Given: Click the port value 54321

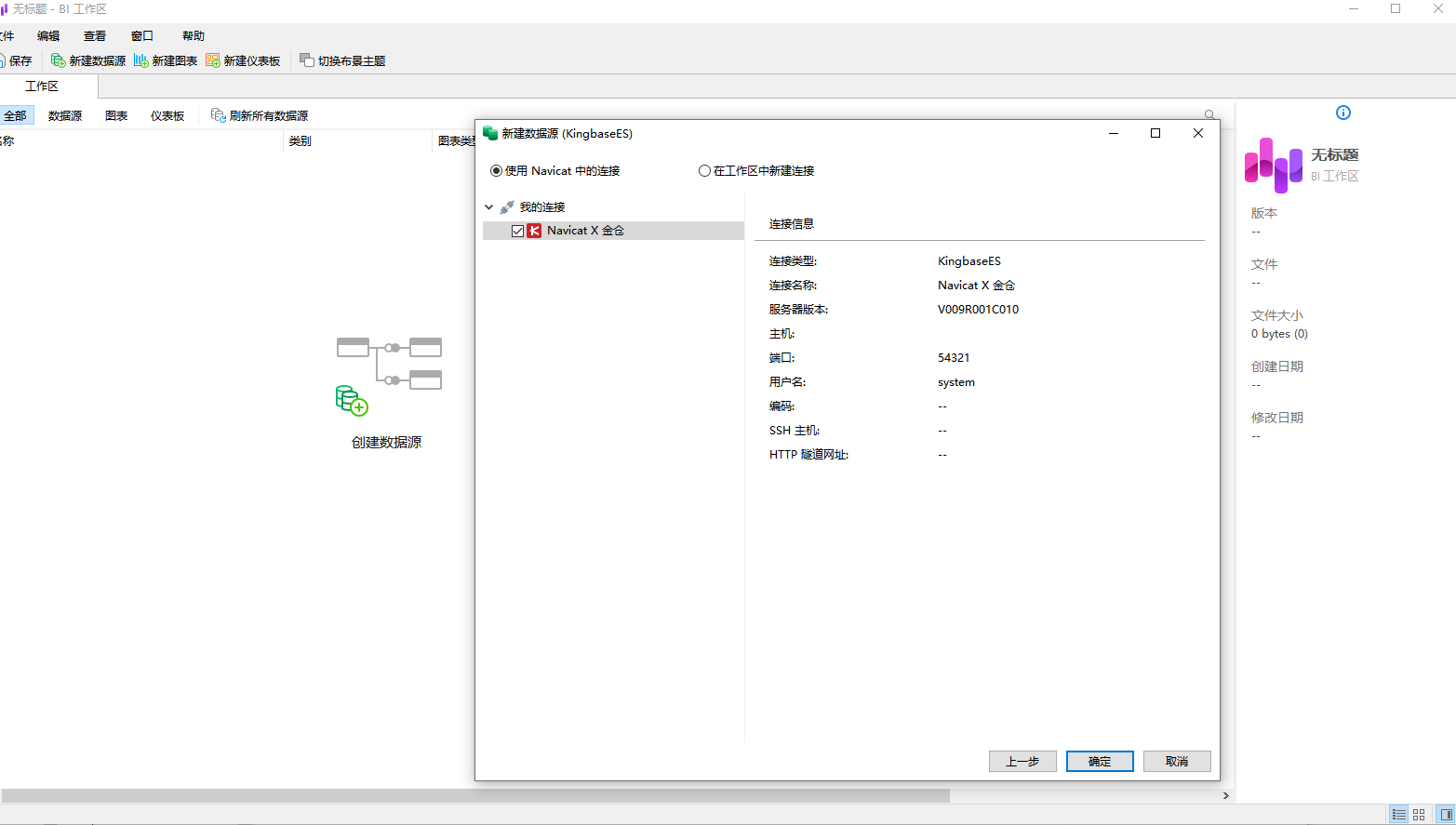Looking at the screenshot, I should 954,358.
